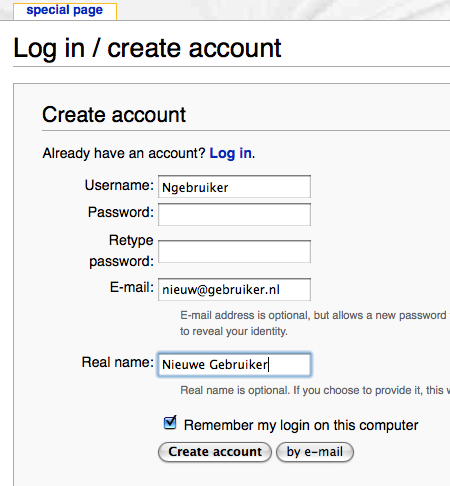Click the Already have an account text

[124, 153]
